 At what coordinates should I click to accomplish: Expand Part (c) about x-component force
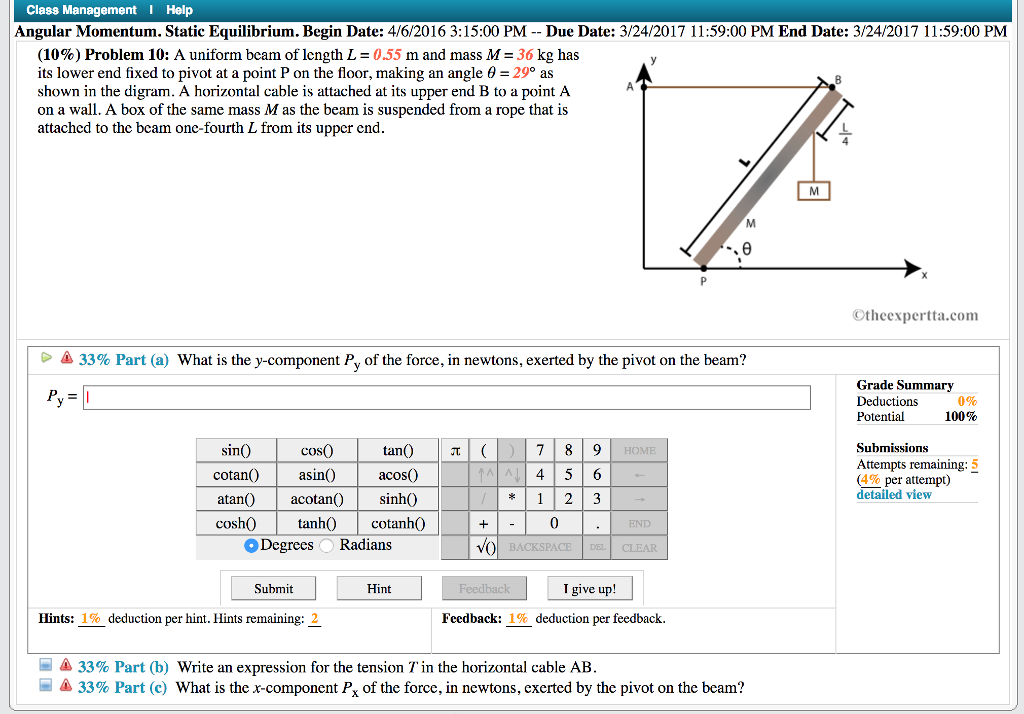(44, 687)
